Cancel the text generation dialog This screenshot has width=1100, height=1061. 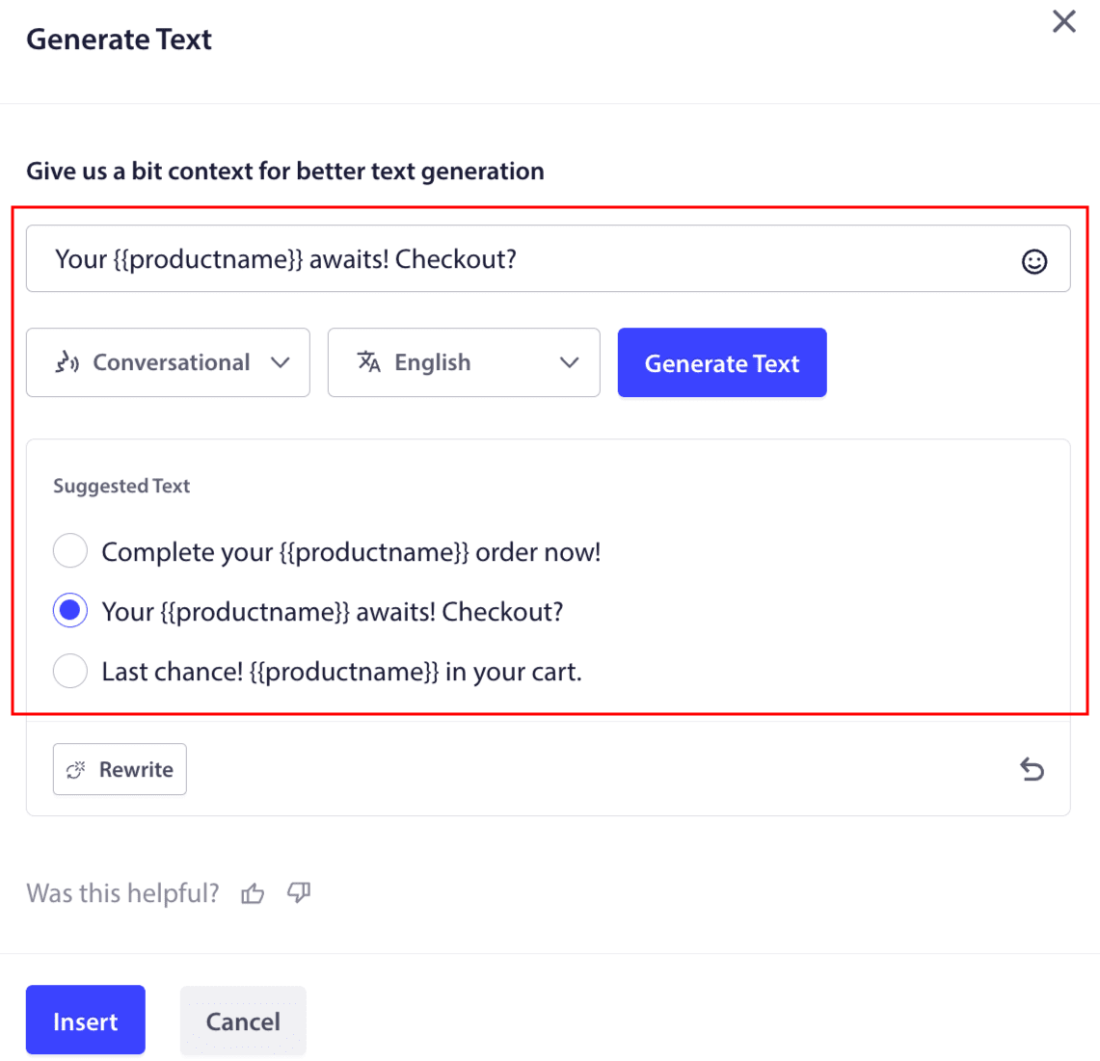coord(243,1021)
